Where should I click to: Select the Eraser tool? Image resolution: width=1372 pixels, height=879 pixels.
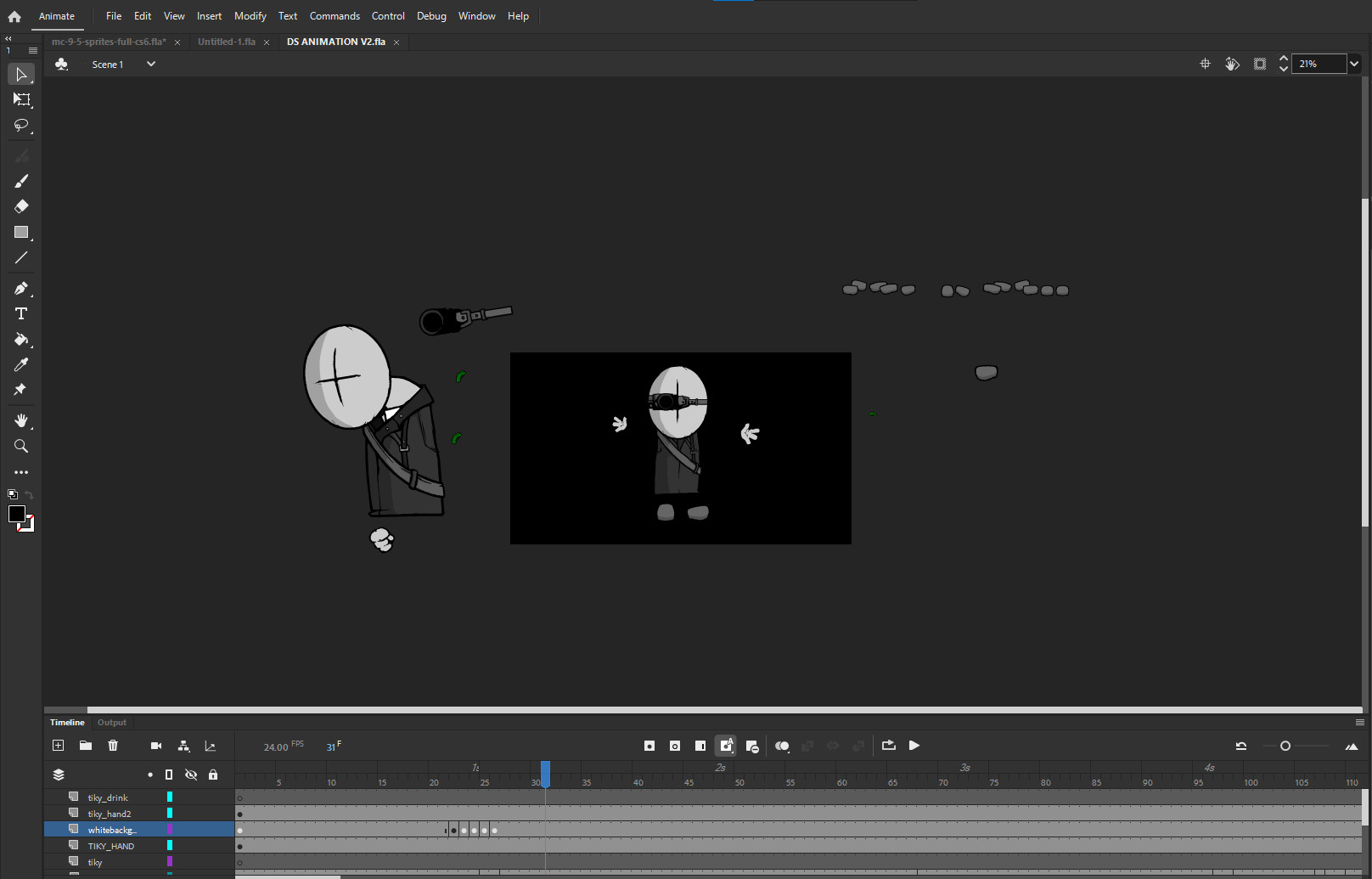pyautogui.click(x=21, y=206)
